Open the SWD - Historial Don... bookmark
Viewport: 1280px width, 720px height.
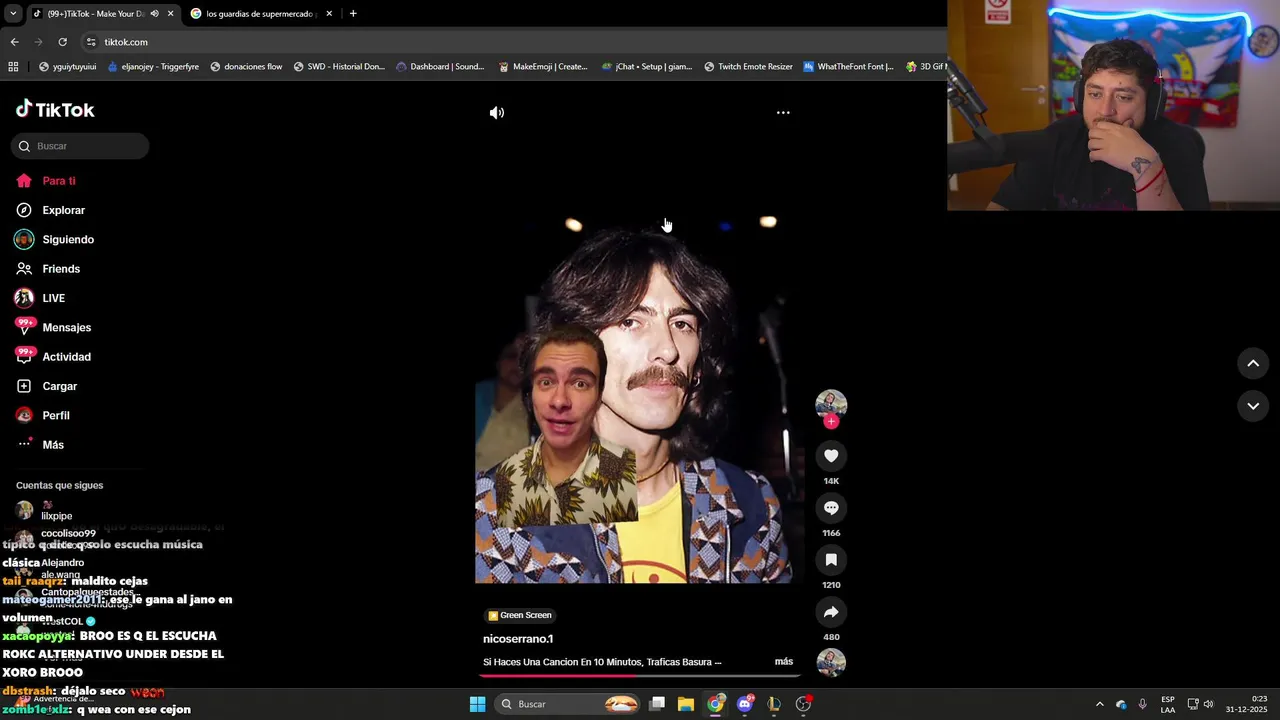339,67
